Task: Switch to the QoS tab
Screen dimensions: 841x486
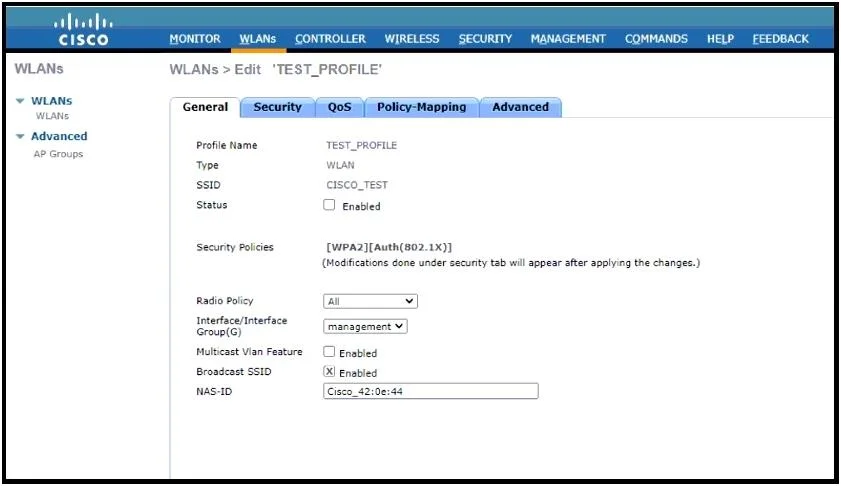Action: [340, 107]
